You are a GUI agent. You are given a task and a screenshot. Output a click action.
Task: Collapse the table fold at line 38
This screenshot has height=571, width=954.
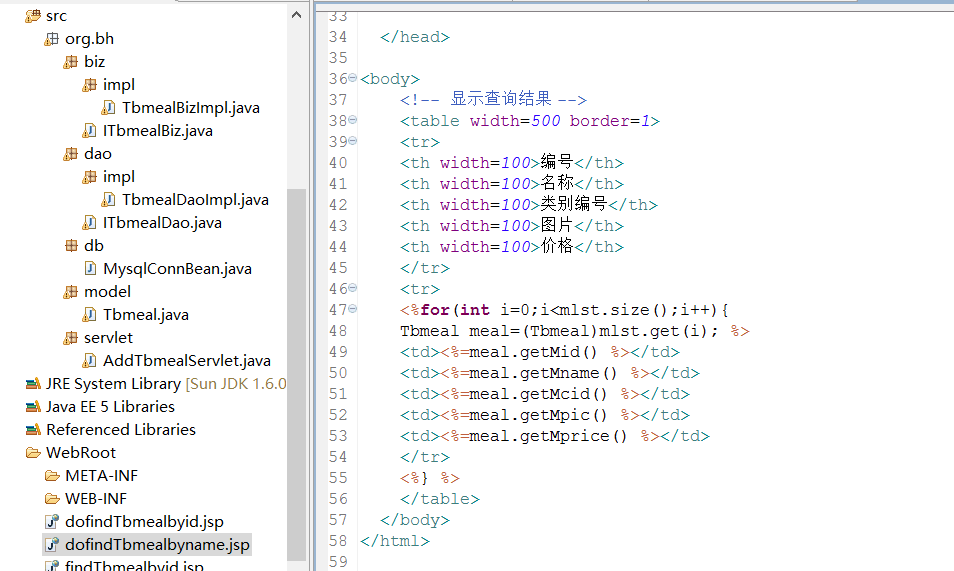(353, 120)
